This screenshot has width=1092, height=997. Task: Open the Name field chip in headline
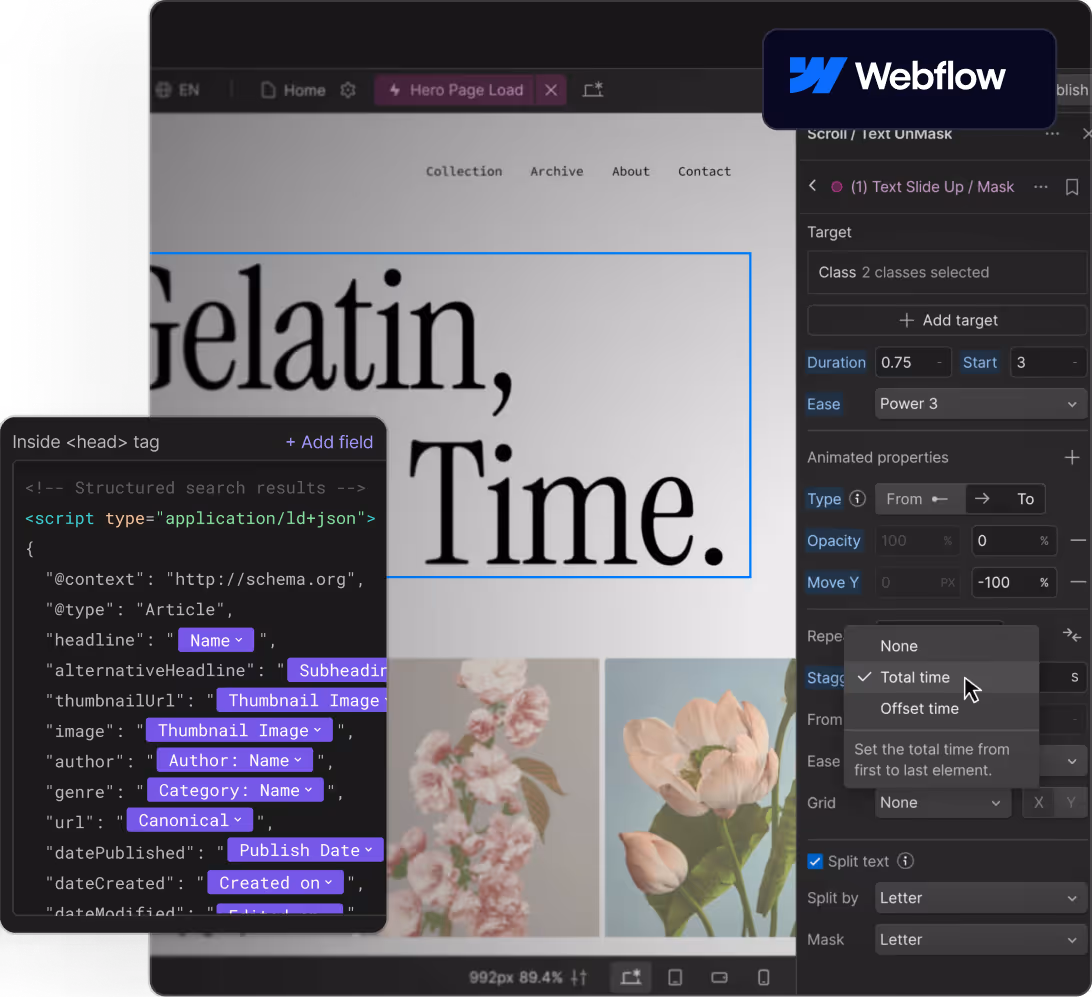pyautogui.click(x=216, y=641)
